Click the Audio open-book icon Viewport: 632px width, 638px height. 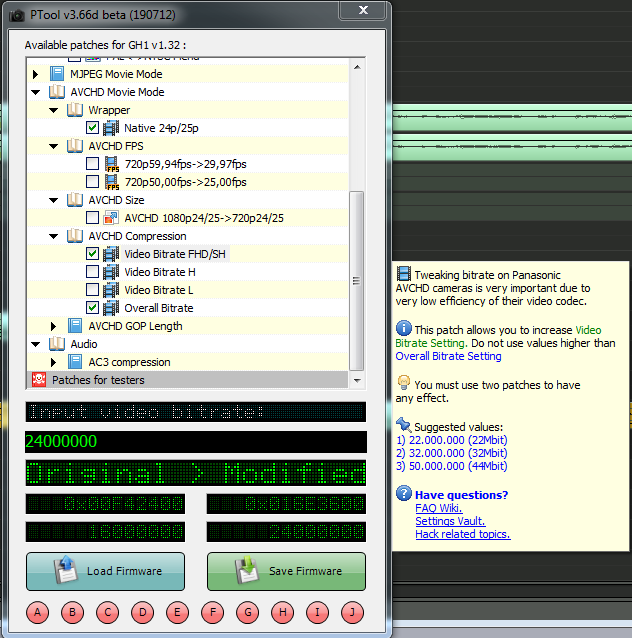point(57,344)
